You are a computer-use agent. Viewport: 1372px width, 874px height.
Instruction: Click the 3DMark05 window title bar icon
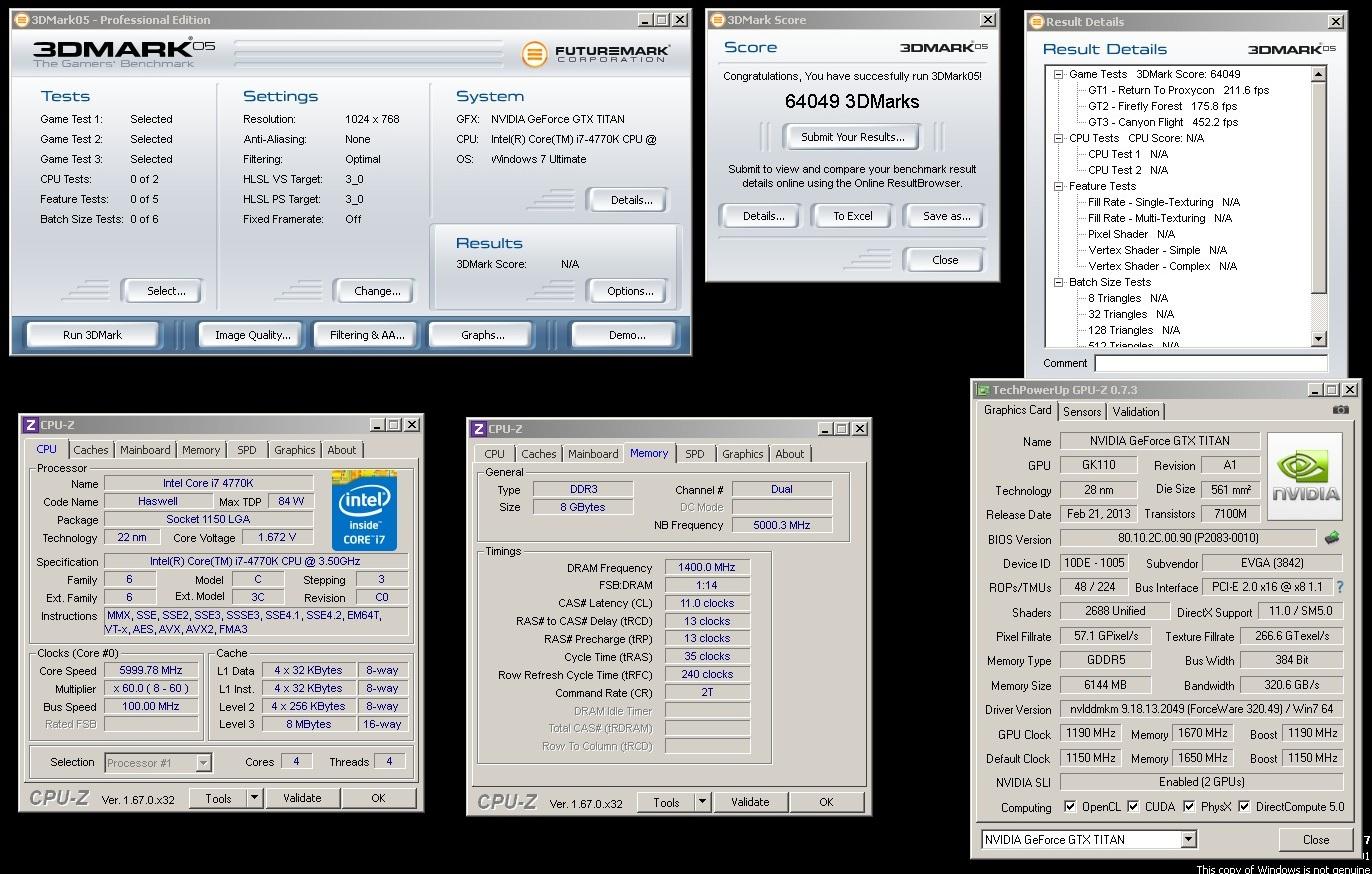point(22,20)
